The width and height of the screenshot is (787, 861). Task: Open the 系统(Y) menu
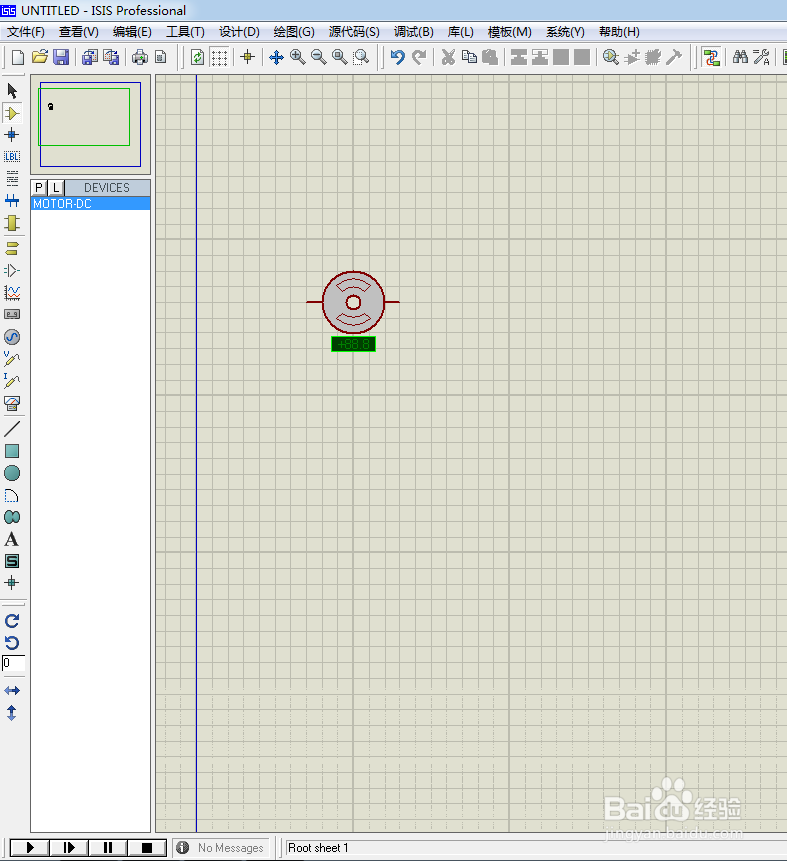pos(565,32)
